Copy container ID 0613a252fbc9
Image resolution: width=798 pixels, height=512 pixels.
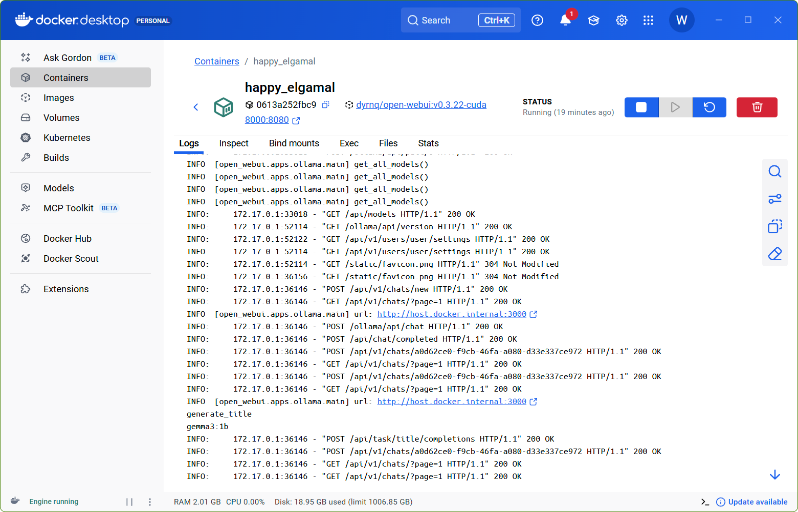[325, 105]
